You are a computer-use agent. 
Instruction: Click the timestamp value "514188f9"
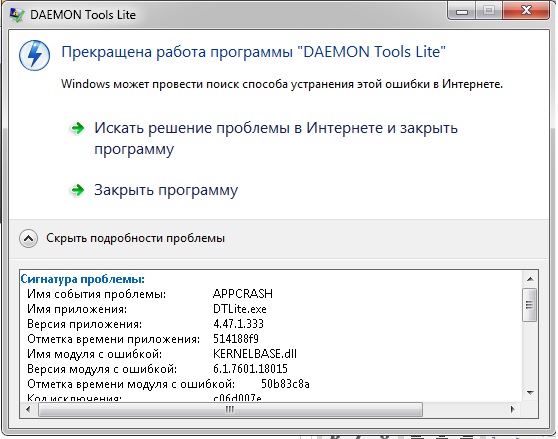(x=236, y=339)
